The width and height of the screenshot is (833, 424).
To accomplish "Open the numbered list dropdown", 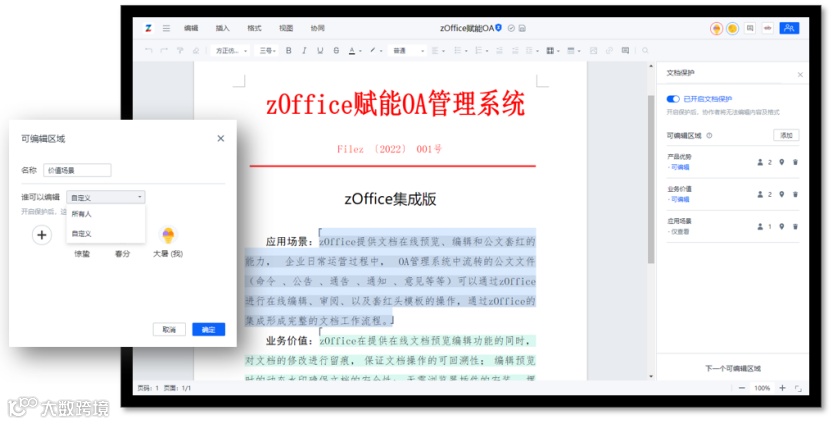I will point(481,50).
